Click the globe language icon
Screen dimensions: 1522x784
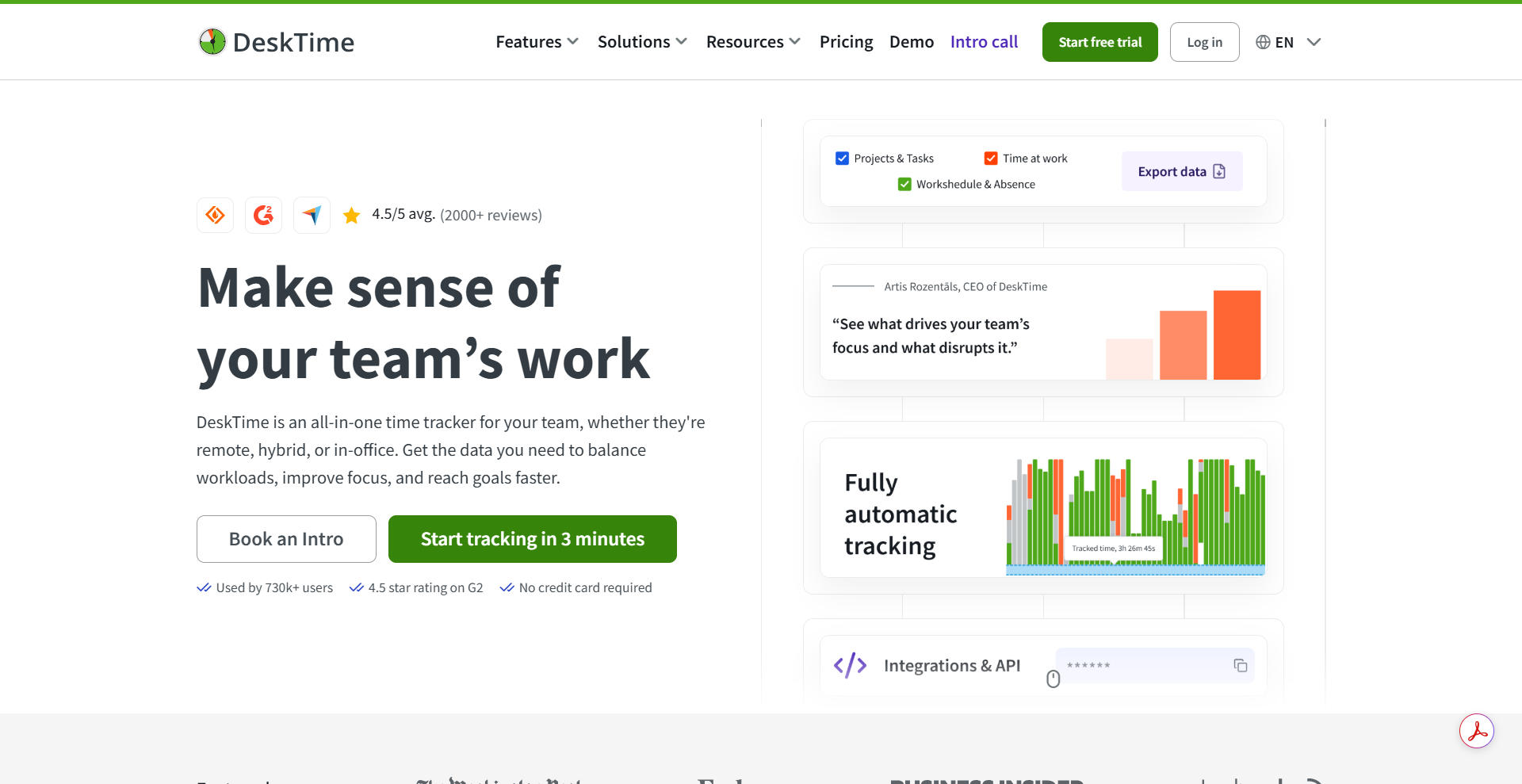(1263, 42)
